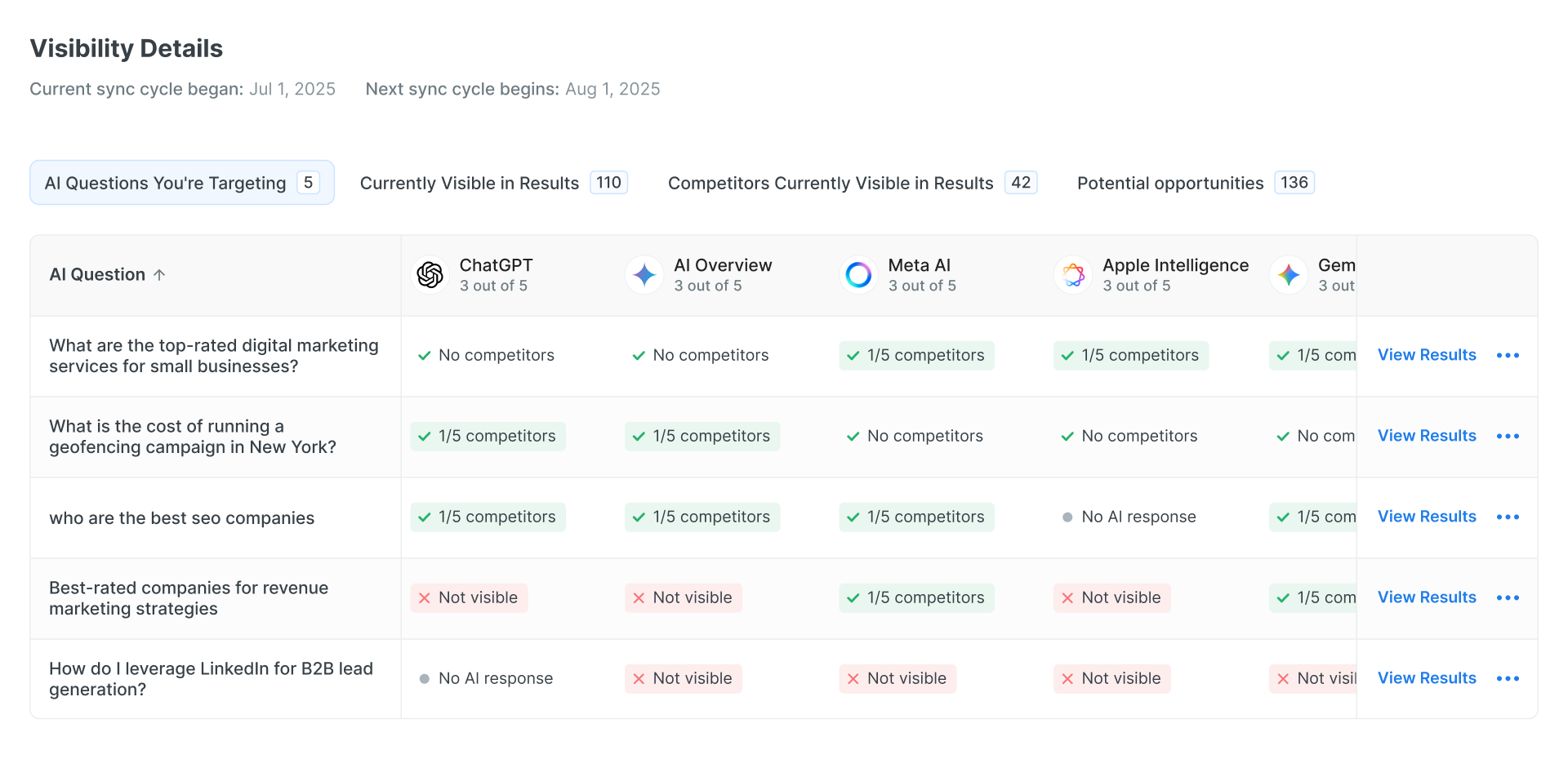Select the AI Overview icon in the header
The image size is (1568, 768).
644,274
